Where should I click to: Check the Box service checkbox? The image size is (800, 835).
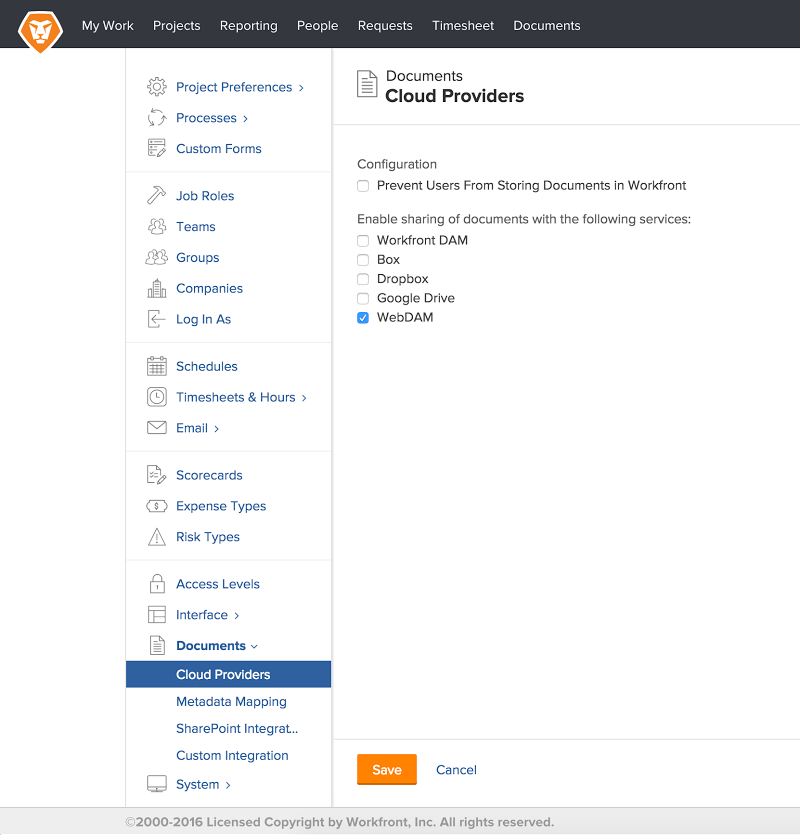tap(363, 260)
